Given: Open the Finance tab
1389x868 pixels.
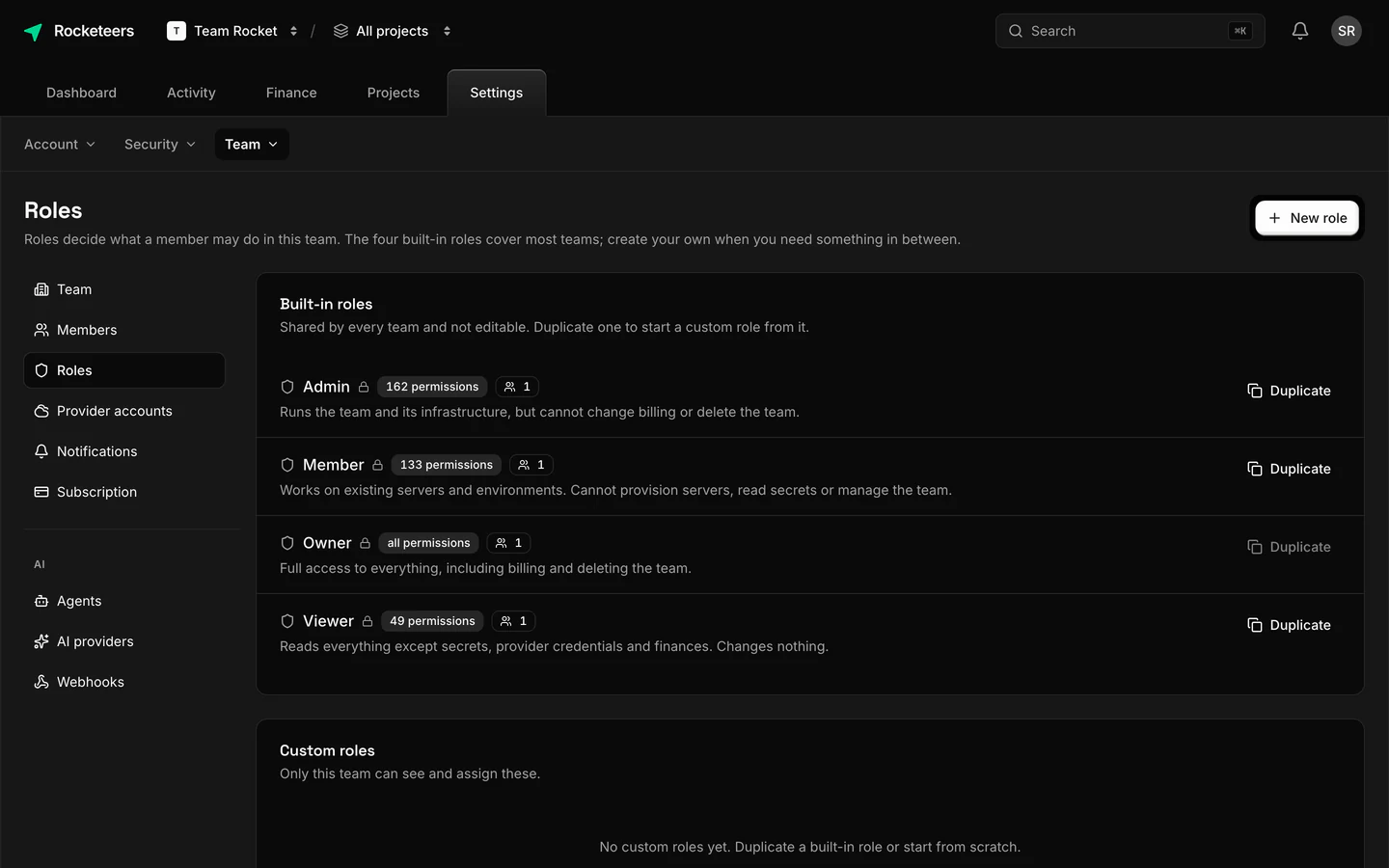Looking at the screenshot, I should [x=291, y=93].
